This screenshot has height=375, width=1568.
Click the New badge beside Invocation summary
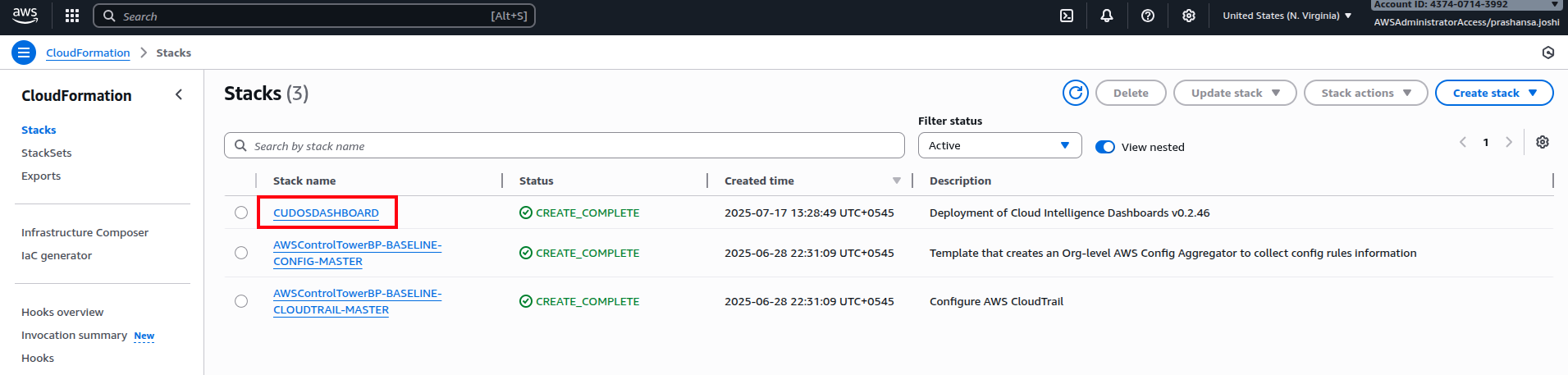[144, 336]
